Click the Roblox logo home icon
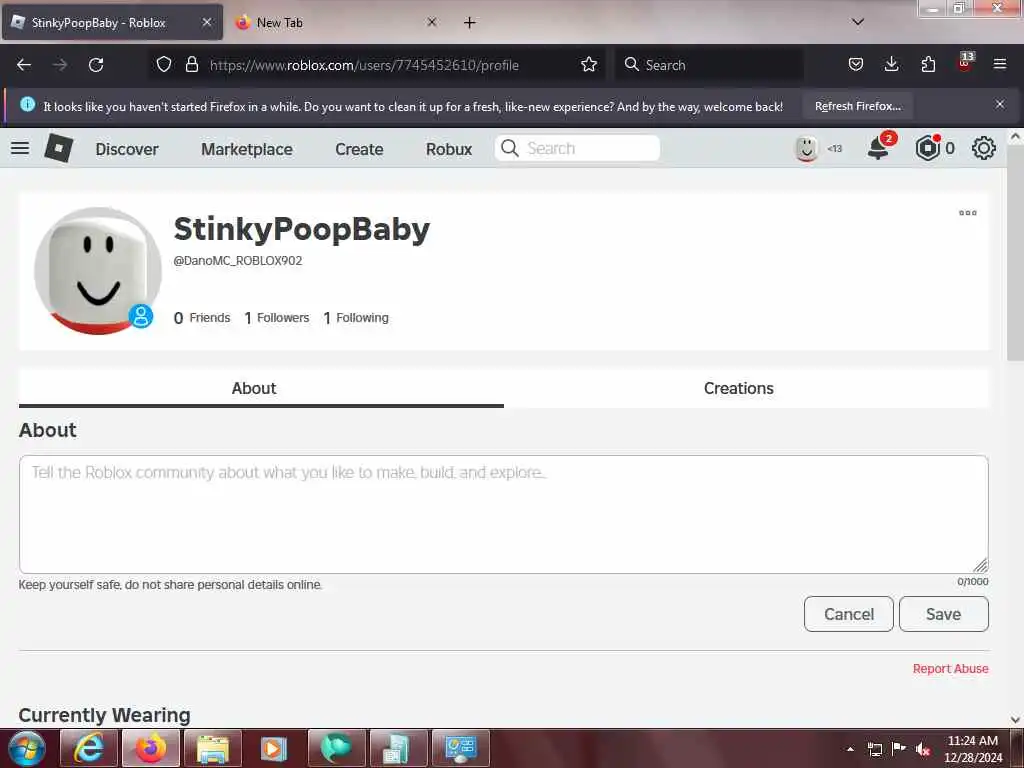The height and width of the screenshot is (768, 1024). 58,148
